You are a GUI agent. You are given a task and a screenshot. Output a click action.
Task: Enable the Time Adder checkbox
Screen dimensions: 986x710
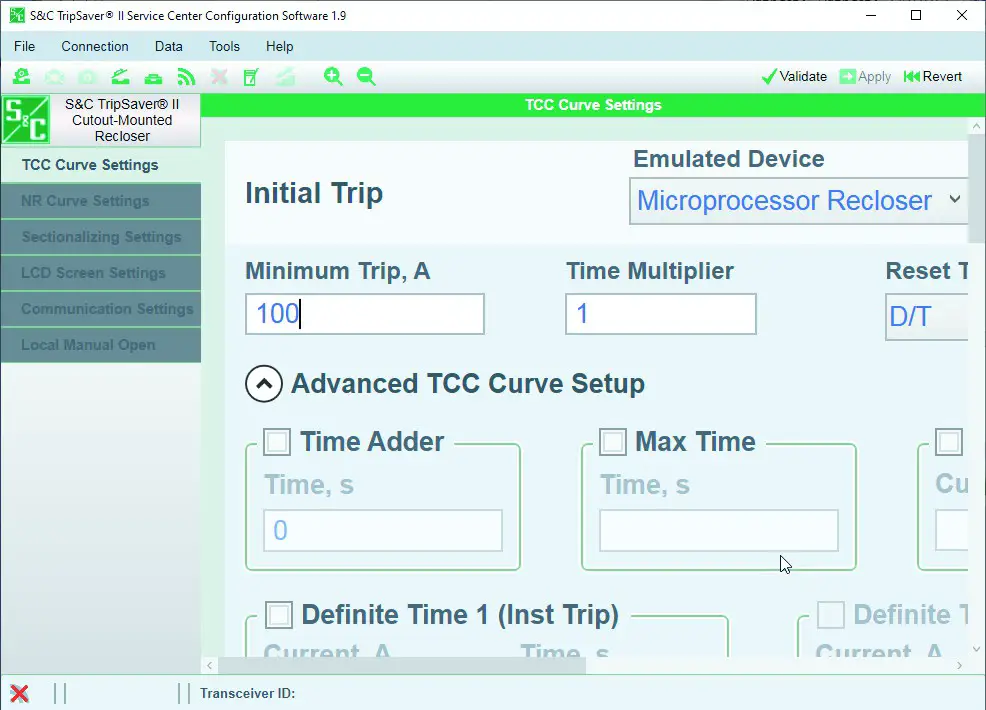(277, 441)
